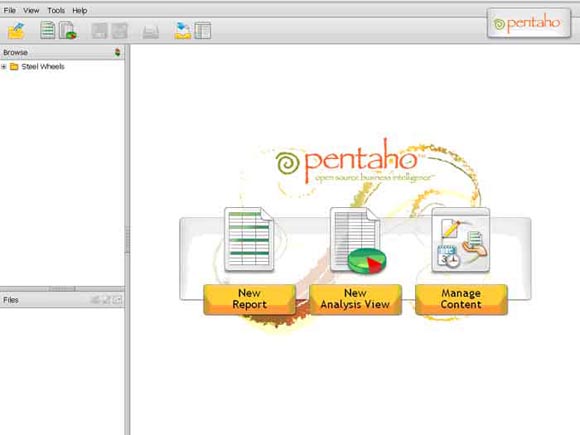
Task: Click the New Report toolbar icon
Action: 48,30
